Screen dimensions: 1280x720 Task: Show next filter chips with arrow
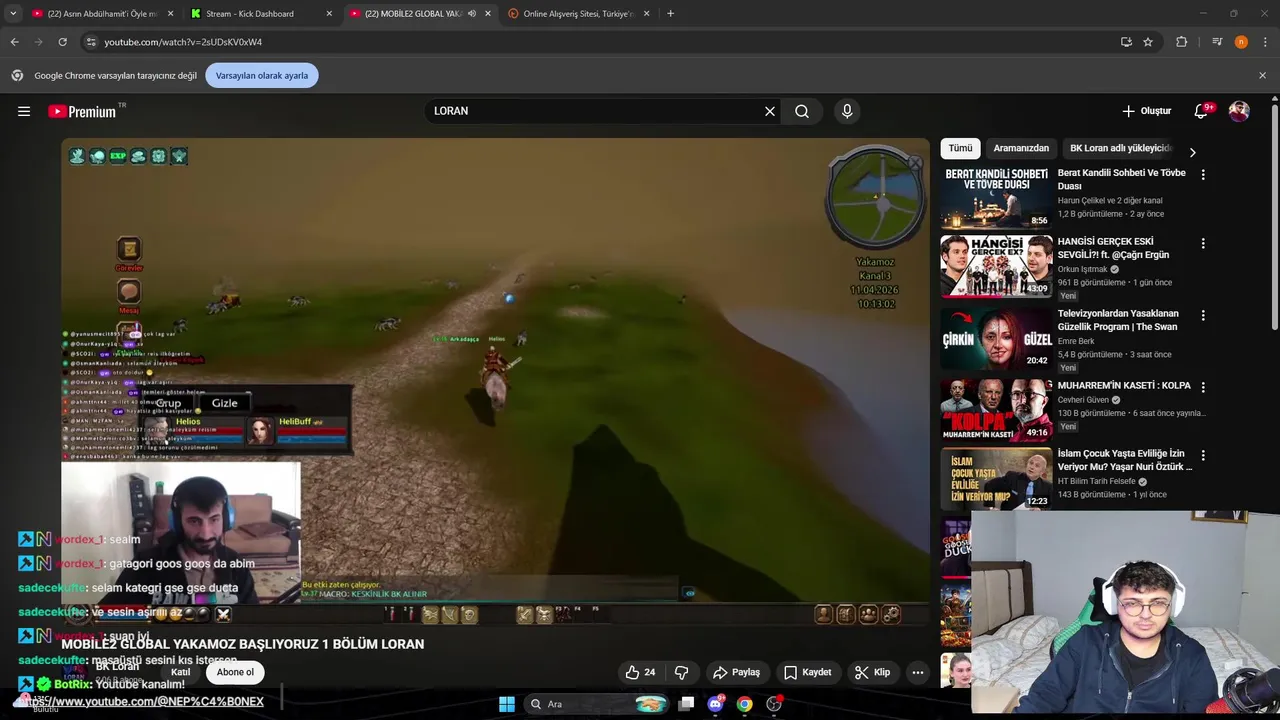[1192, 152]
